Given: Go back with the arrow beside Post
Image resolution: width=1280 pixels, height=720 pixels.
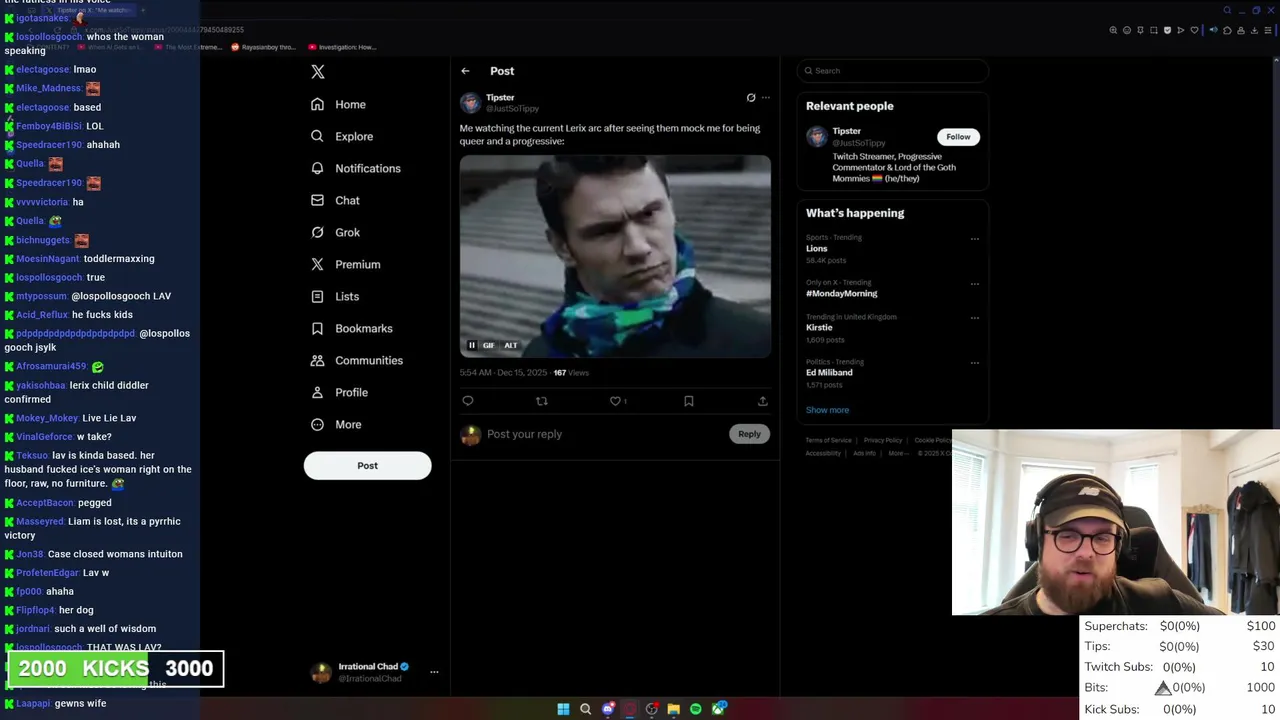Looking at the screenshot, I should coord(465,71).
